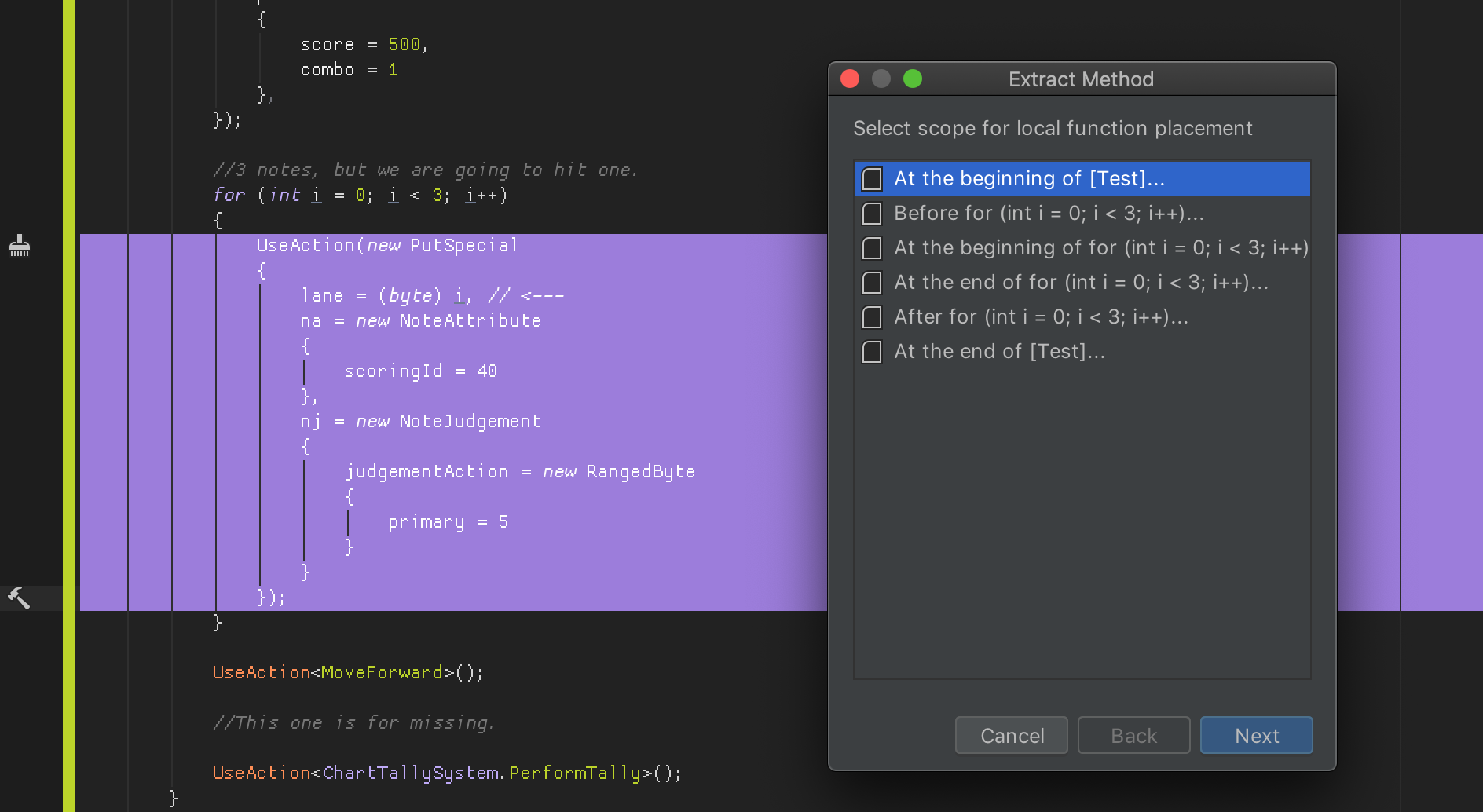Click the broom cleanup gutter icon
This screenshot has height=812, width=1483.
pos(20,246)
